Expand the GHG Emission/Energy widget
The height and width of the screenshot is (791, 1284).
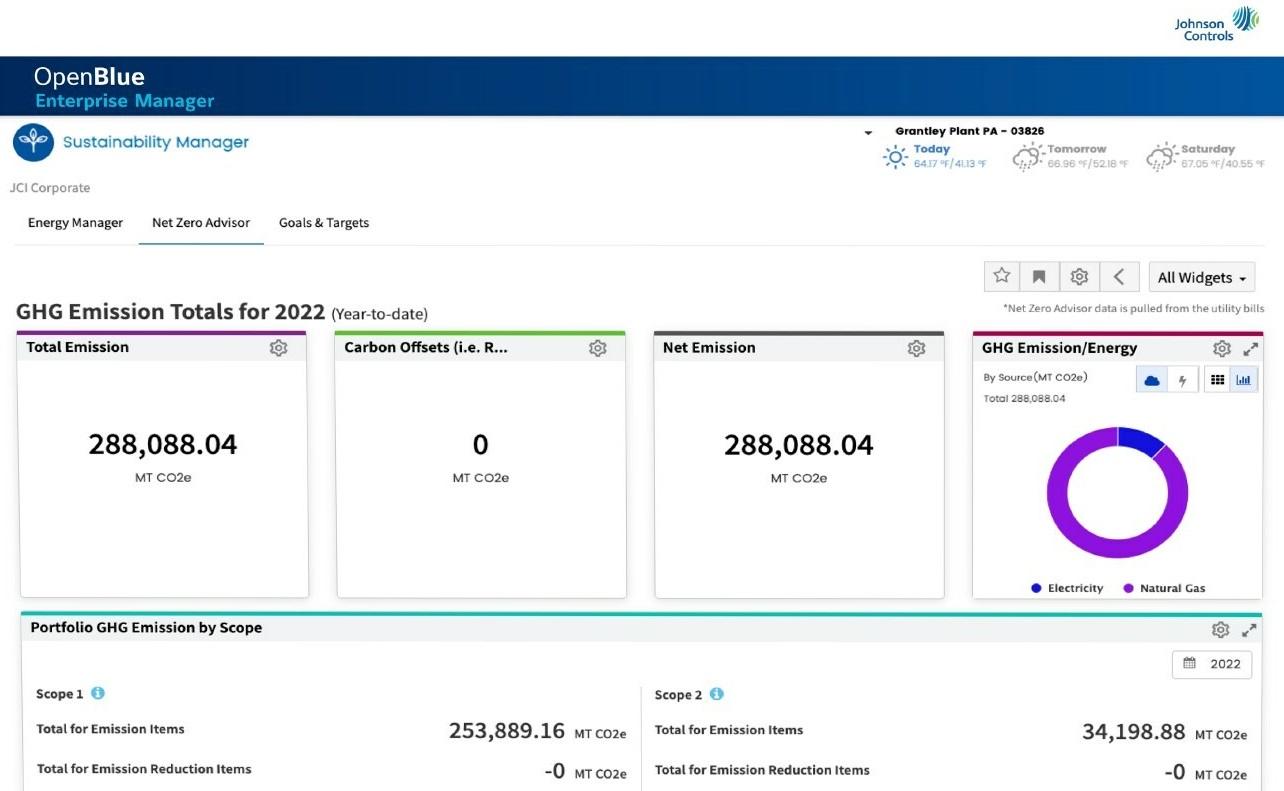[1250, 349]
